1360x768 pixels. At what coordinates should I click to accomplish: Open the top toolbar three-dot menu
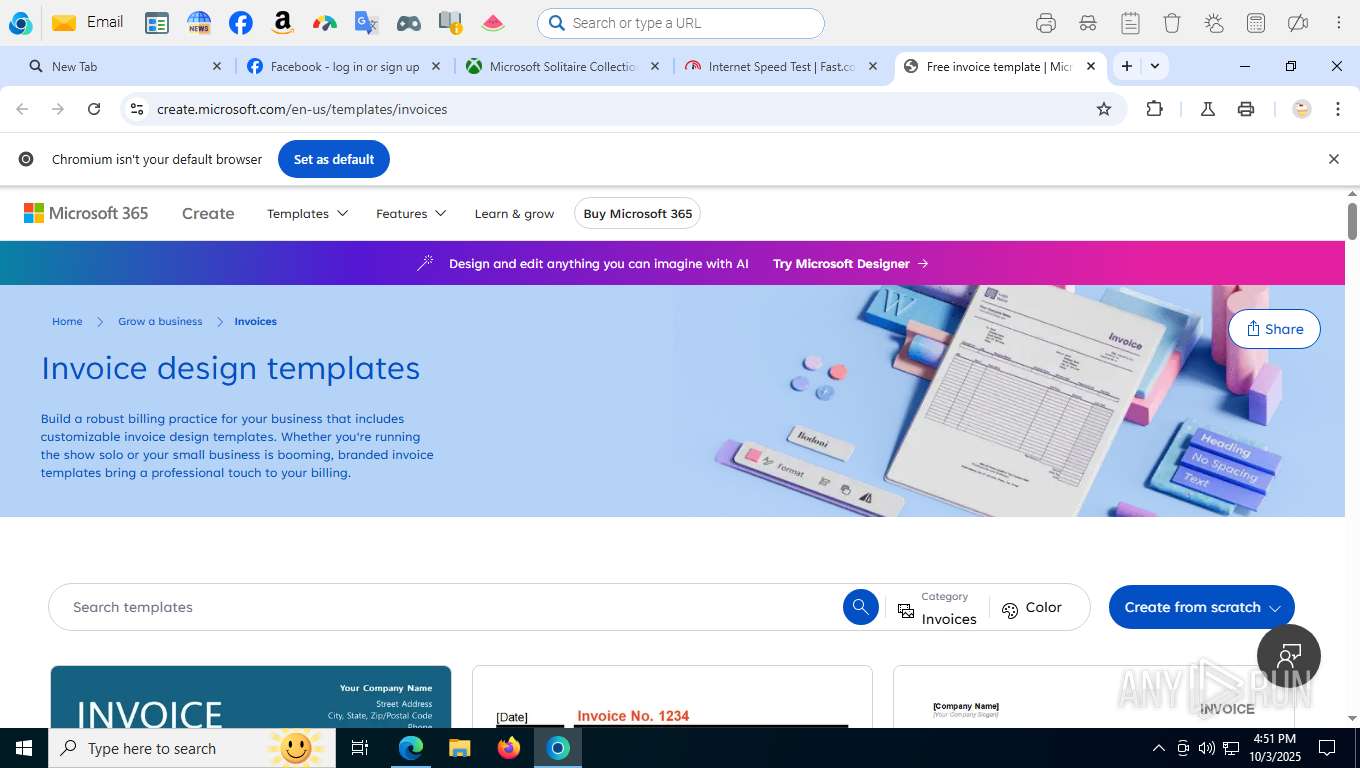pos(1338,23)
